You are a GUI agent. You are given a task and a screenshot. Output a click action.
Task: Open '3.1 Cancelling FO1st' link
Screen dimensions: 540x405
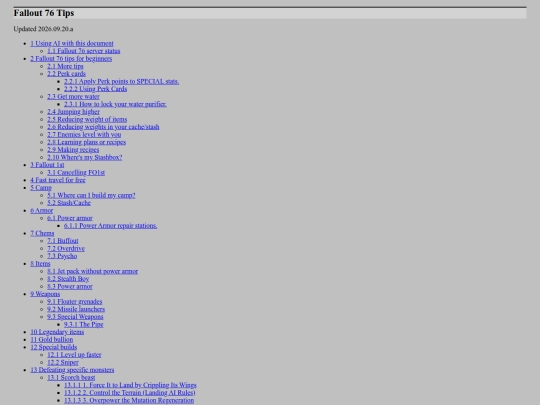(76, 172)
